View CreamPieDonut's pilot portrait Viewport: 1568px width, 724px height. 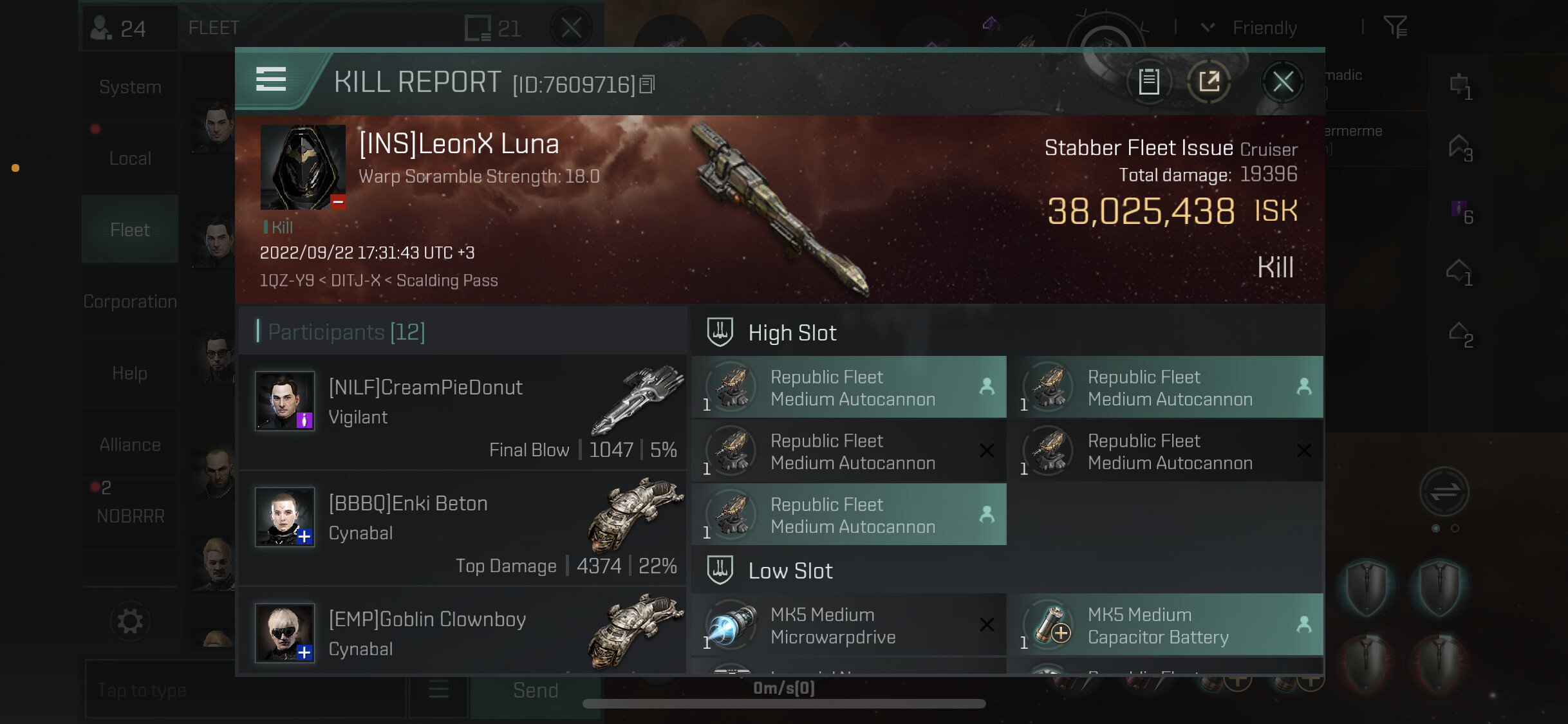(x=285, y=400)
